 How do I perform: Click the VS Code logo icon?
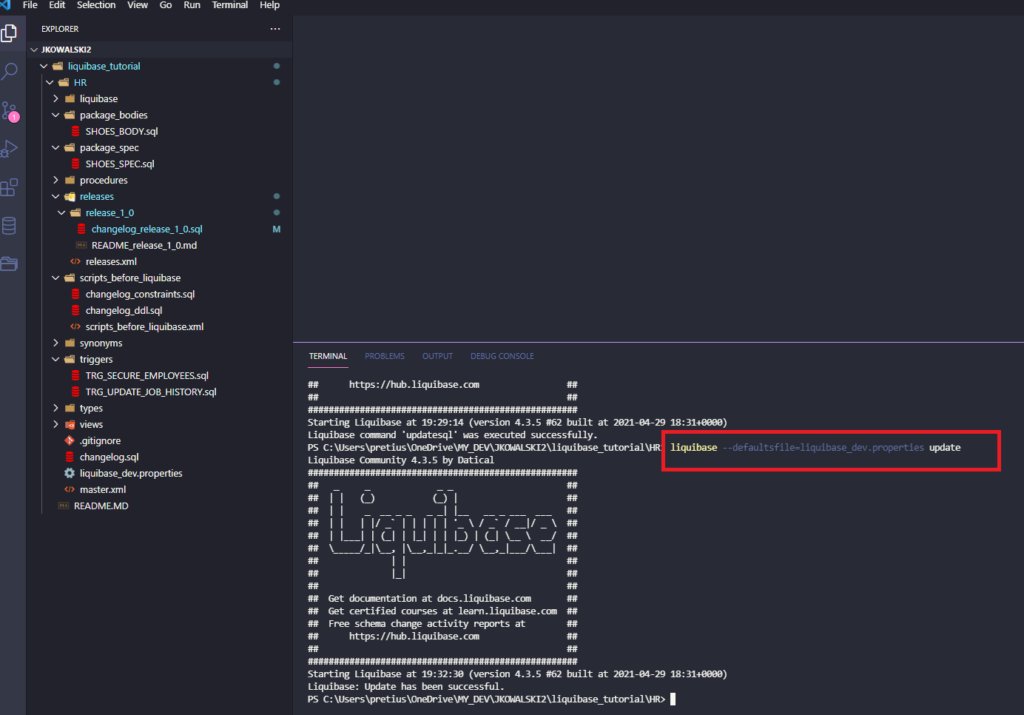(6, 5)
